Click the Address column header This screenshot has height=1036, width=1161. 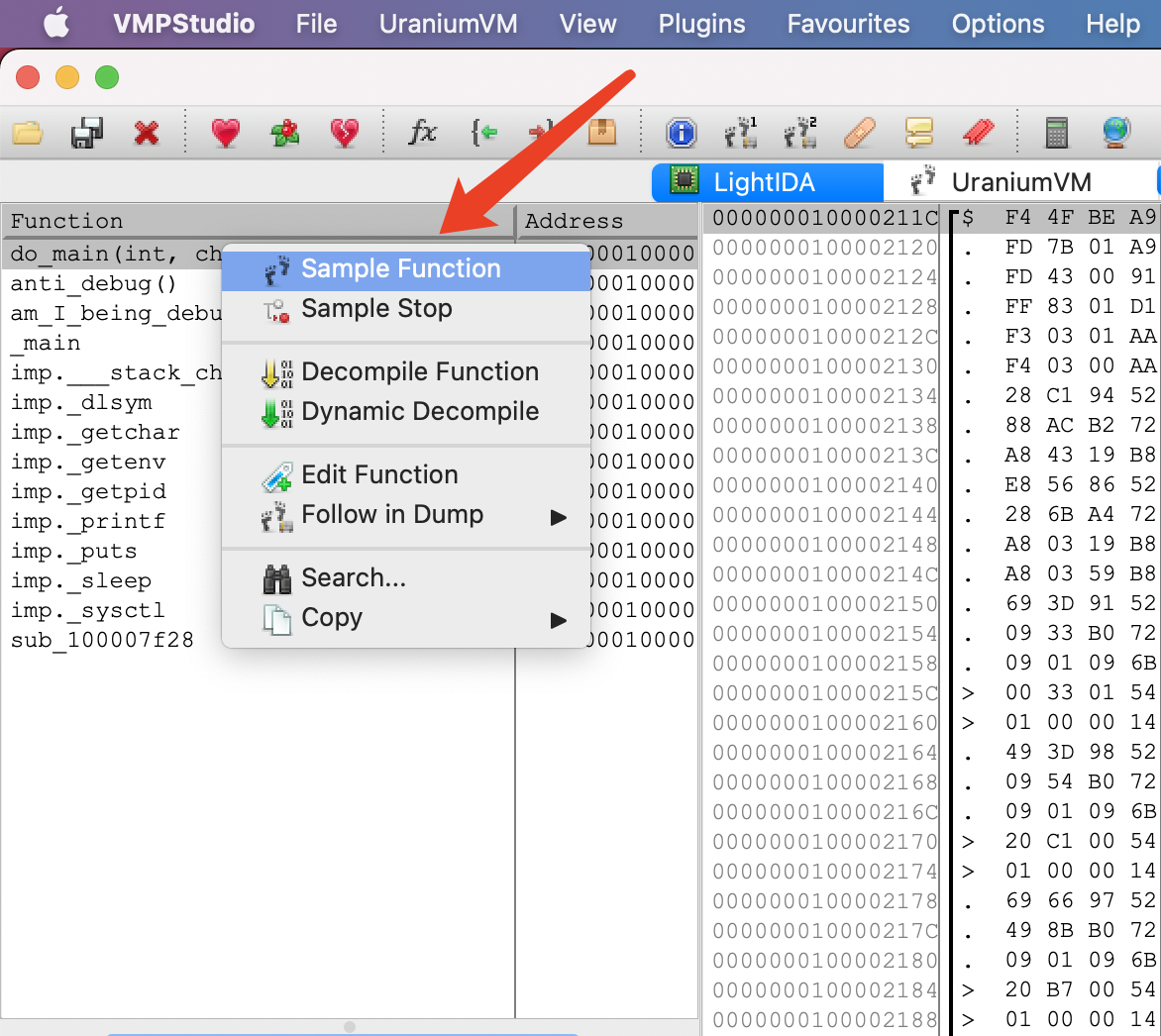(606, 221)
